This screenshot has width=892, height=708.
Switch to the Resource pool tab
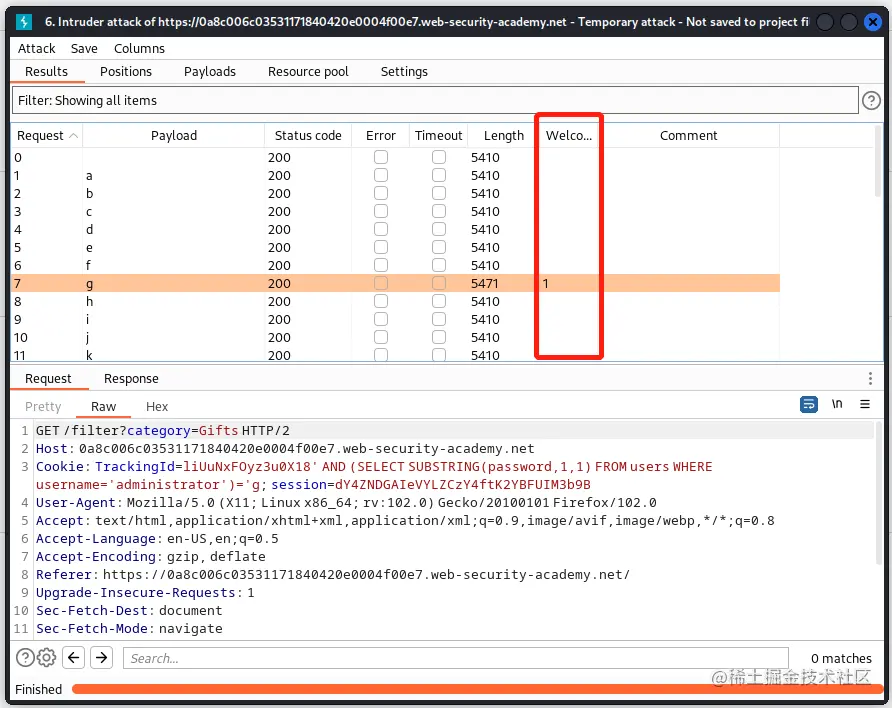tap(308, 72)
